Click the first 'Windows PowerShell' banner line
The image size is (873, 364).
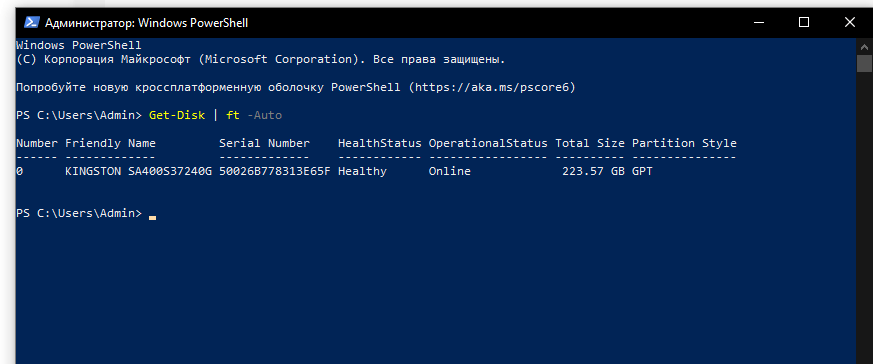79,45
